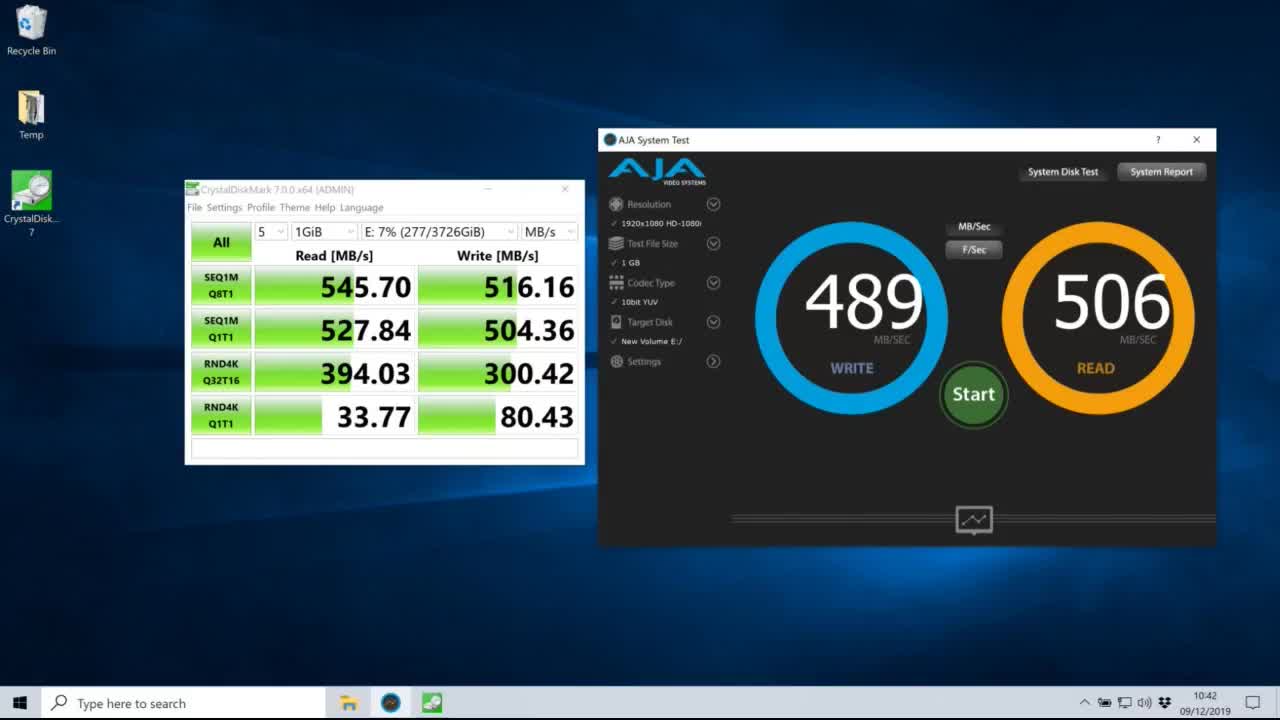Image resolution: width=1280 pixels, height=720 pixels.
Task: Expand the AJA Settings arrow
Action: (713, 361)
